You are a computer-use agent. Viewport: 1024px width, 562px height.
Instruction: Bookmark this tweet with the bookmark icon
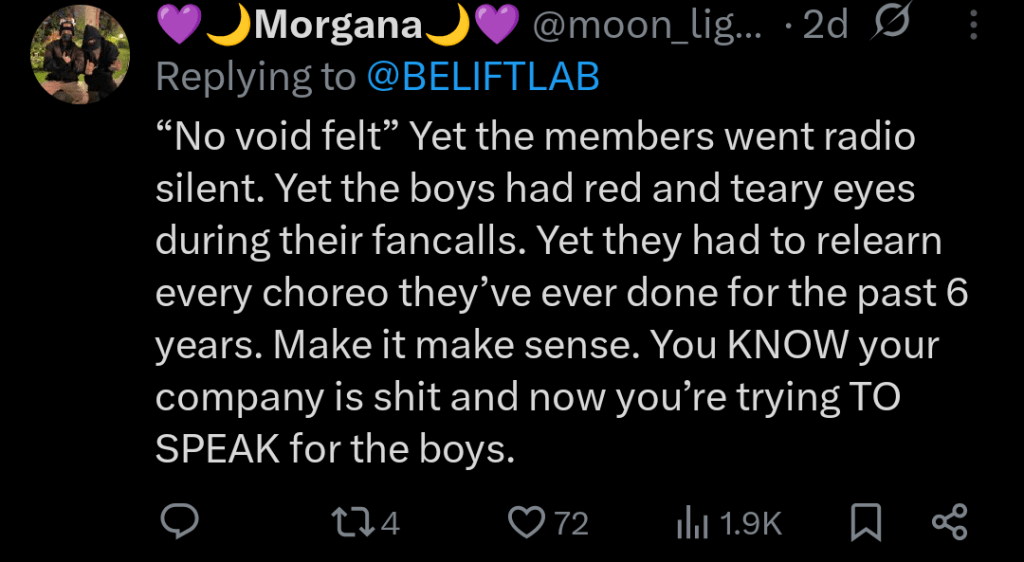867,523
